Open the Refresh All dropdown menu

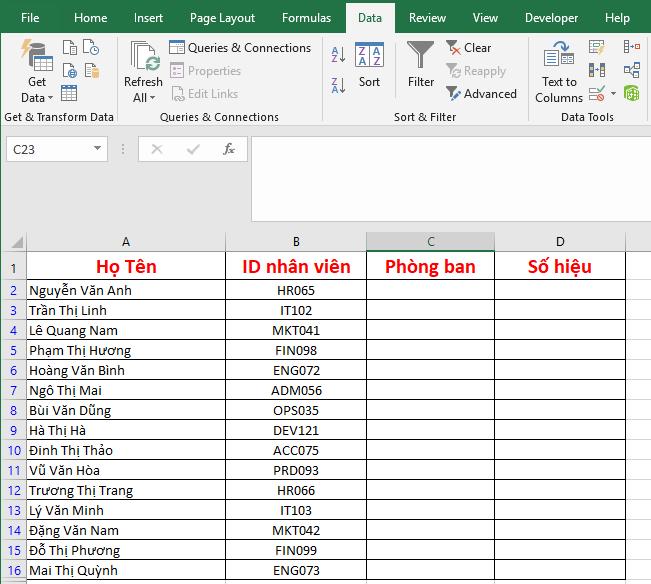(x=143, y=98)
